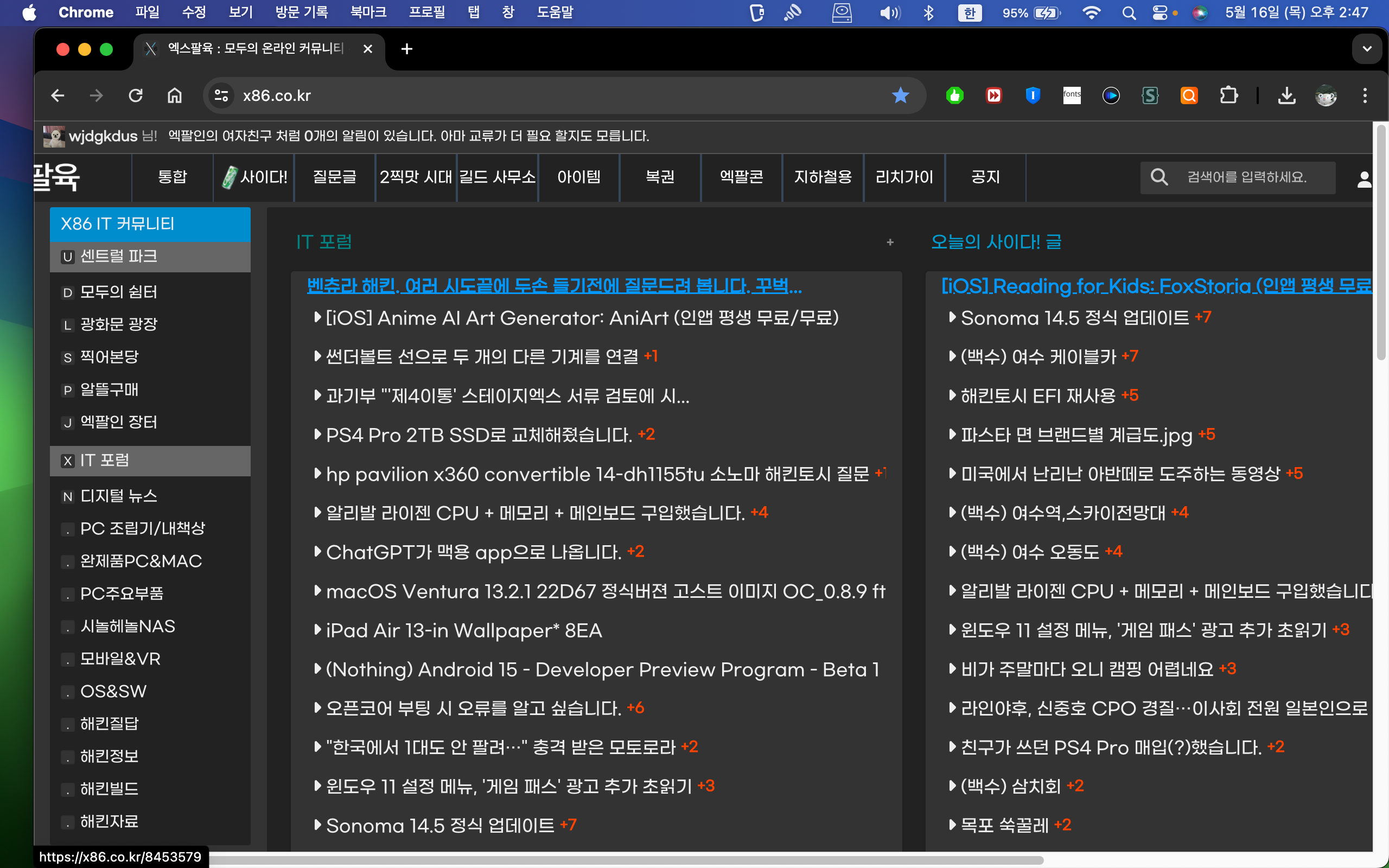Open the 엑팔콘 nav tab

tap(742, 177)
